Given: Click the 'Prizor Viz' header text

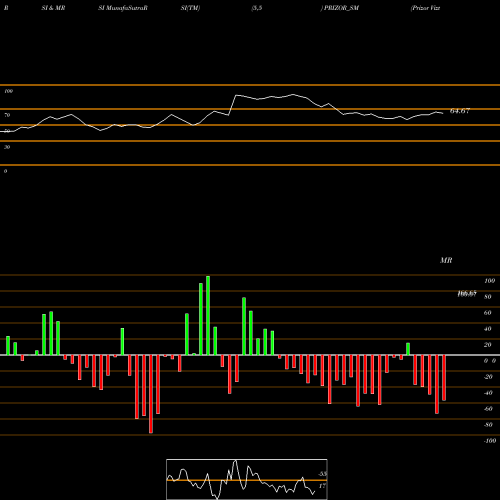Looking at the screenshot, I should (426, 8).
